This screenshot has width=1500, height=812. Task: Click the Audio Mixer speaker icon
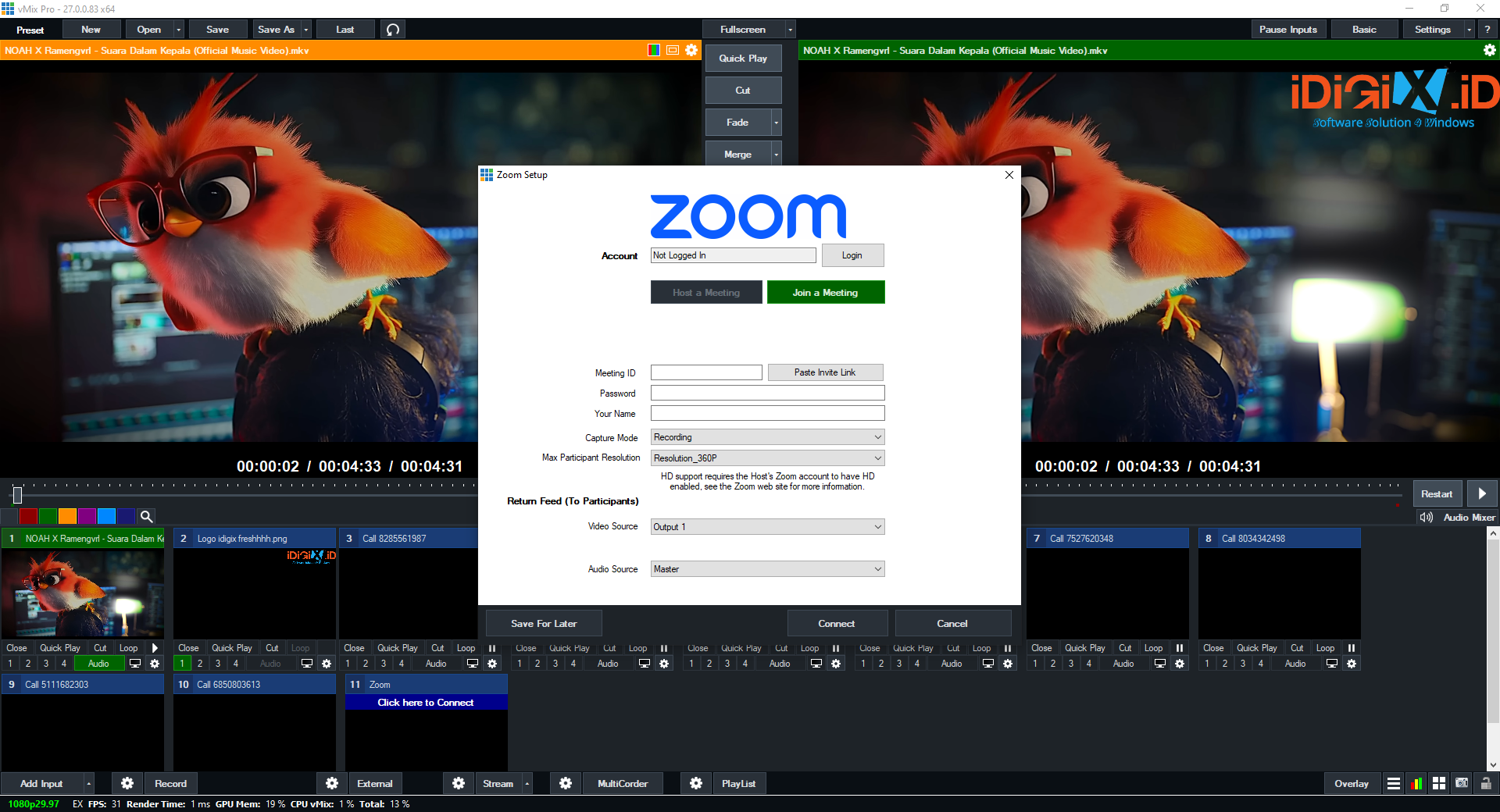1427,517
